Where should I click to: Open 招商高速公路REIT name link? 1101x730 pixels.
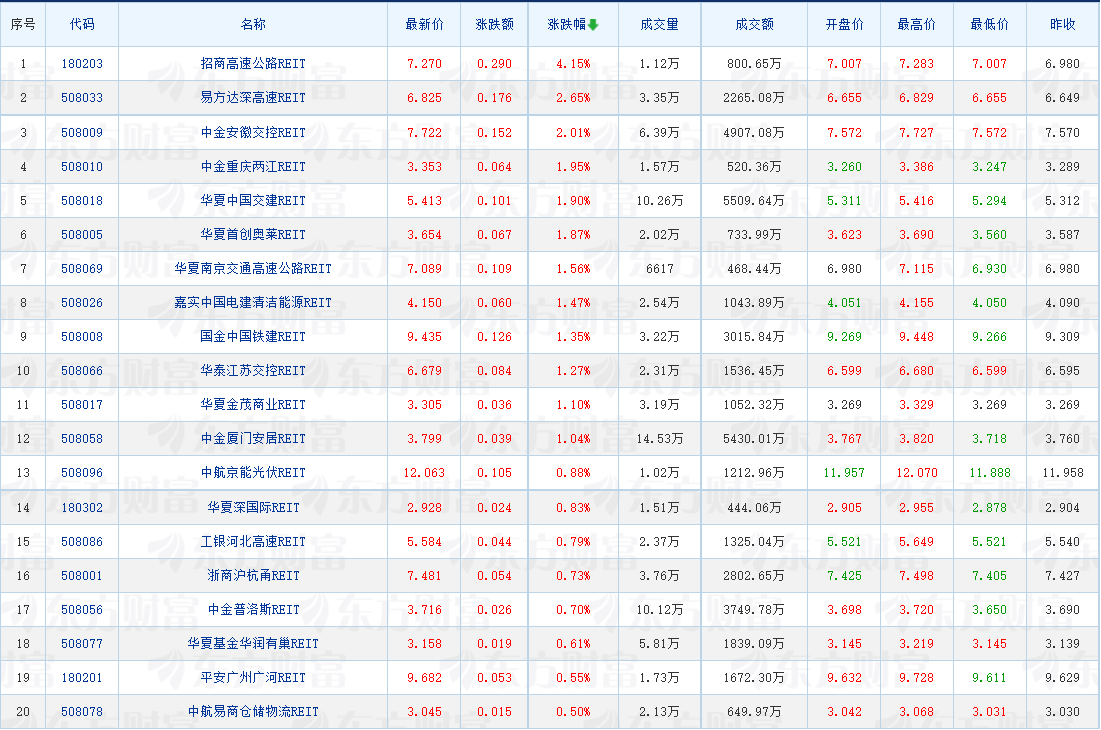(253, 64)
